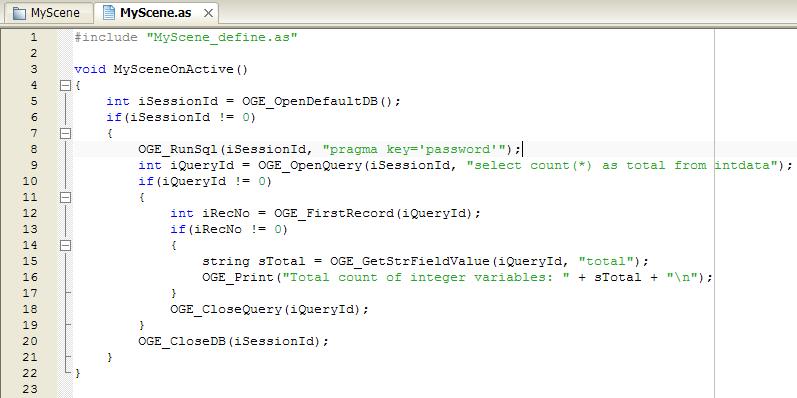
Task: Switch to the MyScene tab
Action: 48,13
